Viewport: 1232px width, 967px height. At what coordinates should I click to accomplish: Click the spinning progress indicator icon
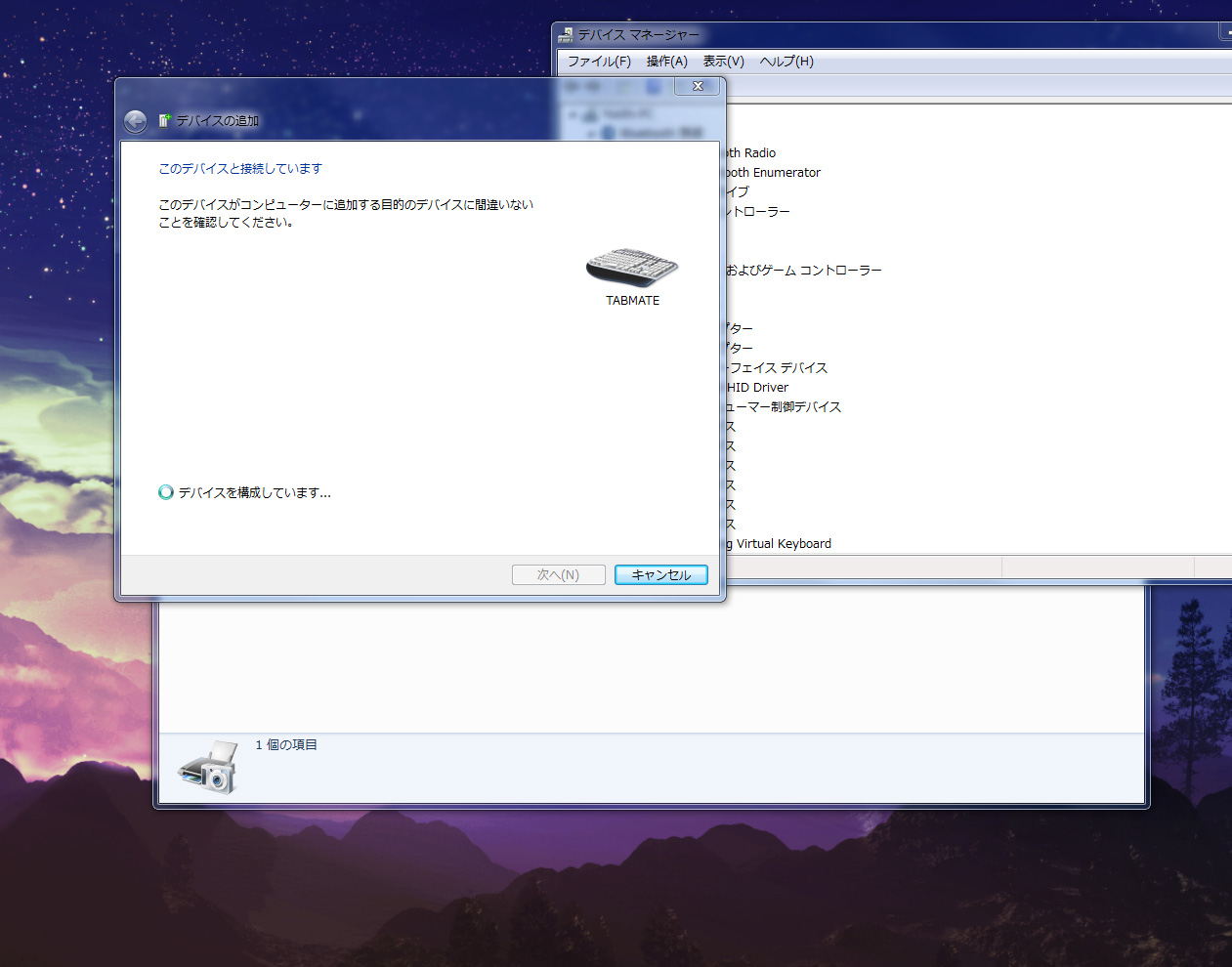[166, 492]
